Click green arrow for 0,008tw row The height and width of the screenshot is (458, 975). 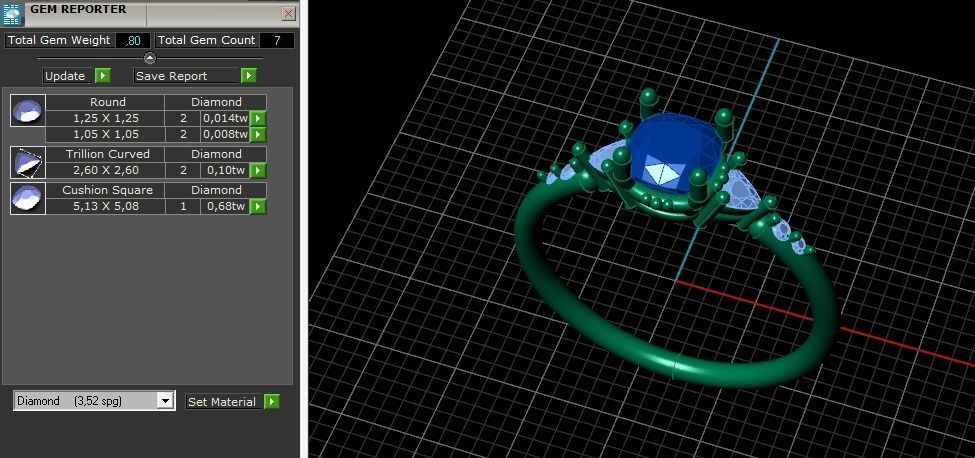(257, 134)
